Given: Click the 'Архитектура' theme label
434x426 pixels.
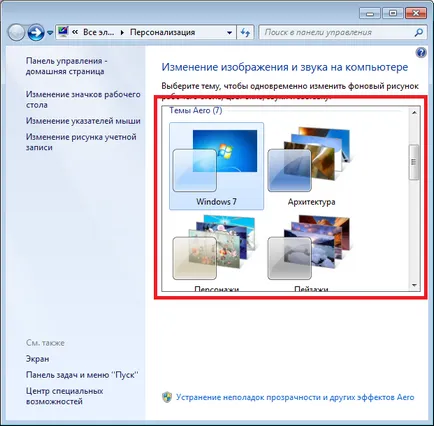Looking at the screenshot, I should coord(311,202).
